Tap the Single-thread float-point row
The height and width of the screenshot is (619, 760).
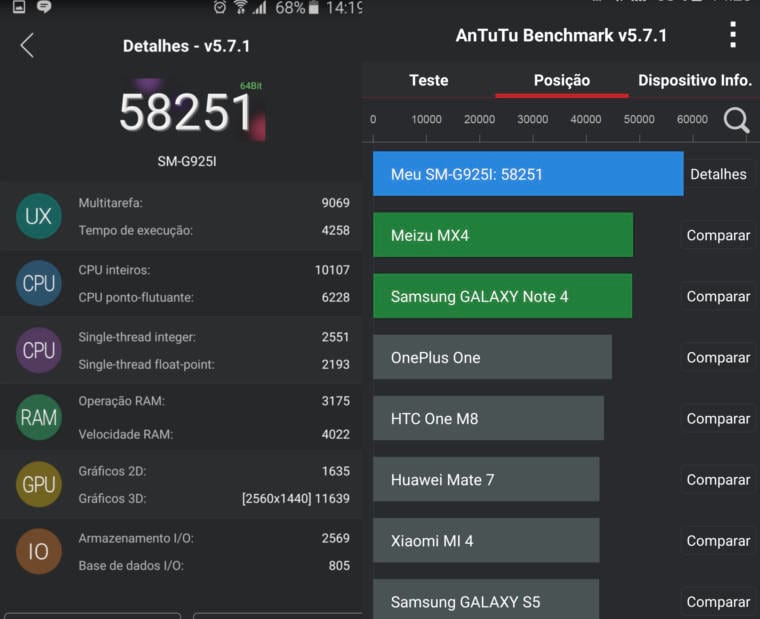[214, 364]
